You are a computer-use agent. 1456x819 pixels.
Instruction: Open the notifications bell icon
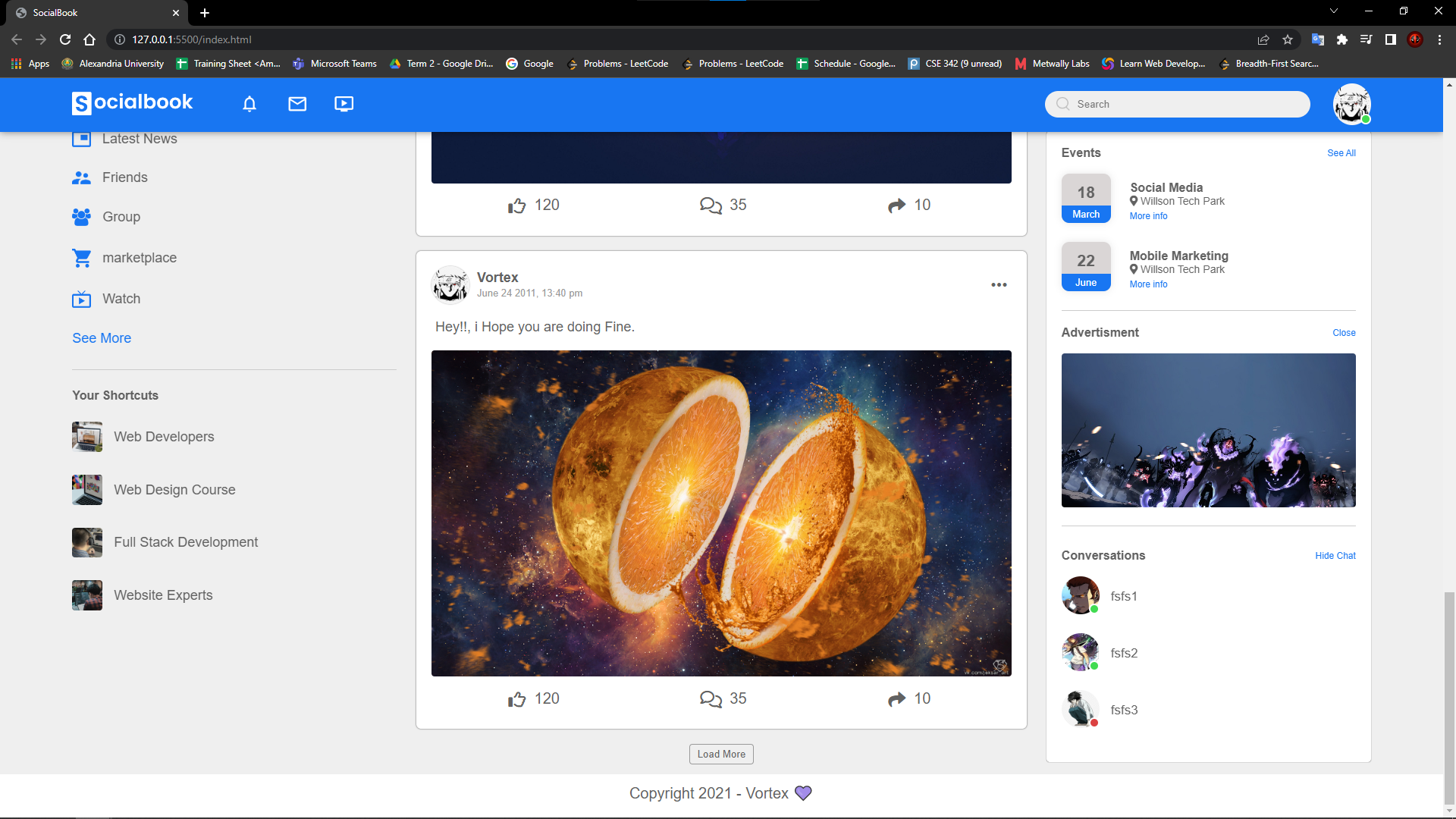click(249, 104)
